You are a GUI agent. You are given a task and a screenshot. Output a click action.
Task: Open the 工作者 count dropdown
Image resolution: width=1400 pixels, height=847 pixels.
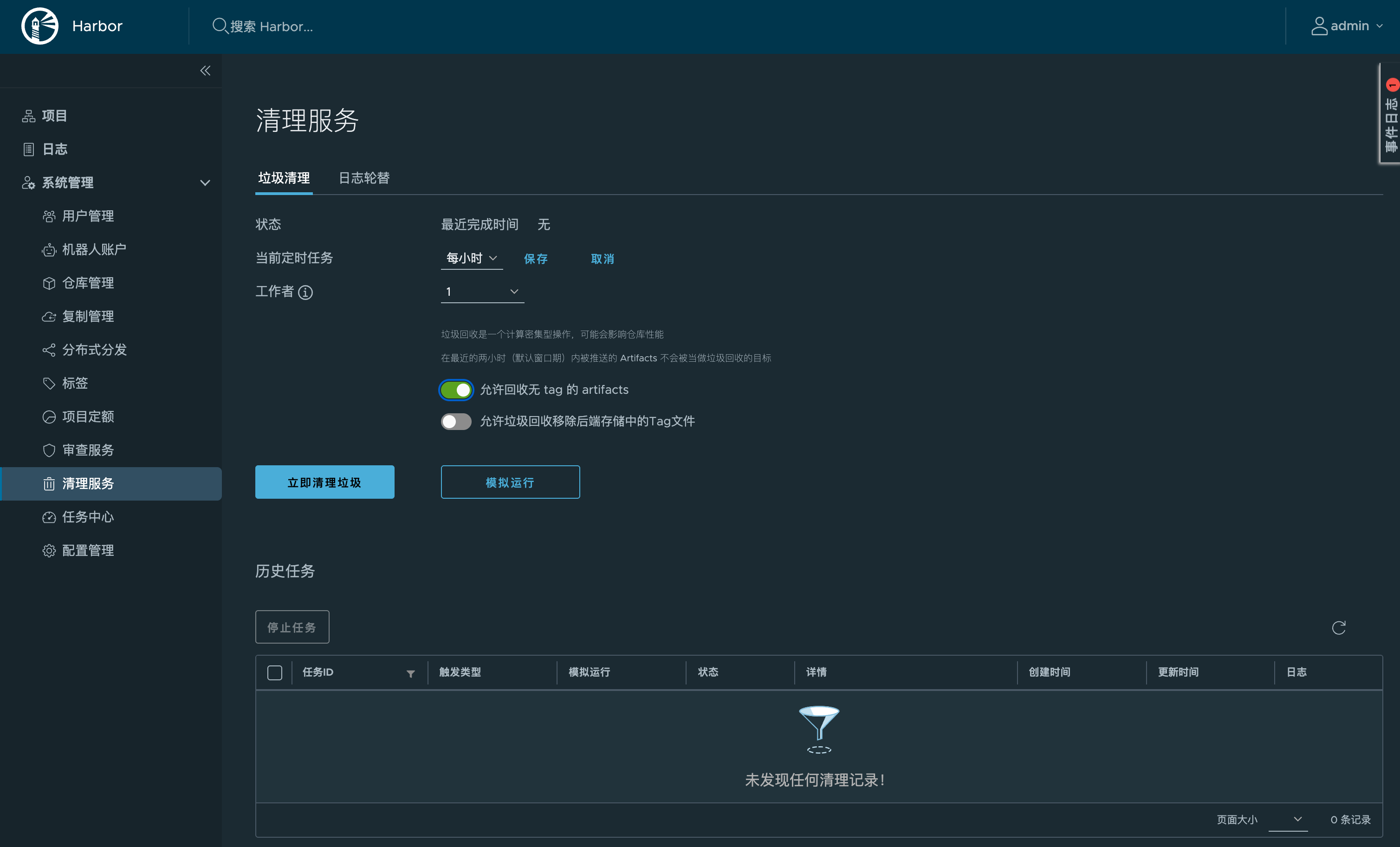(x=482, y=292)
